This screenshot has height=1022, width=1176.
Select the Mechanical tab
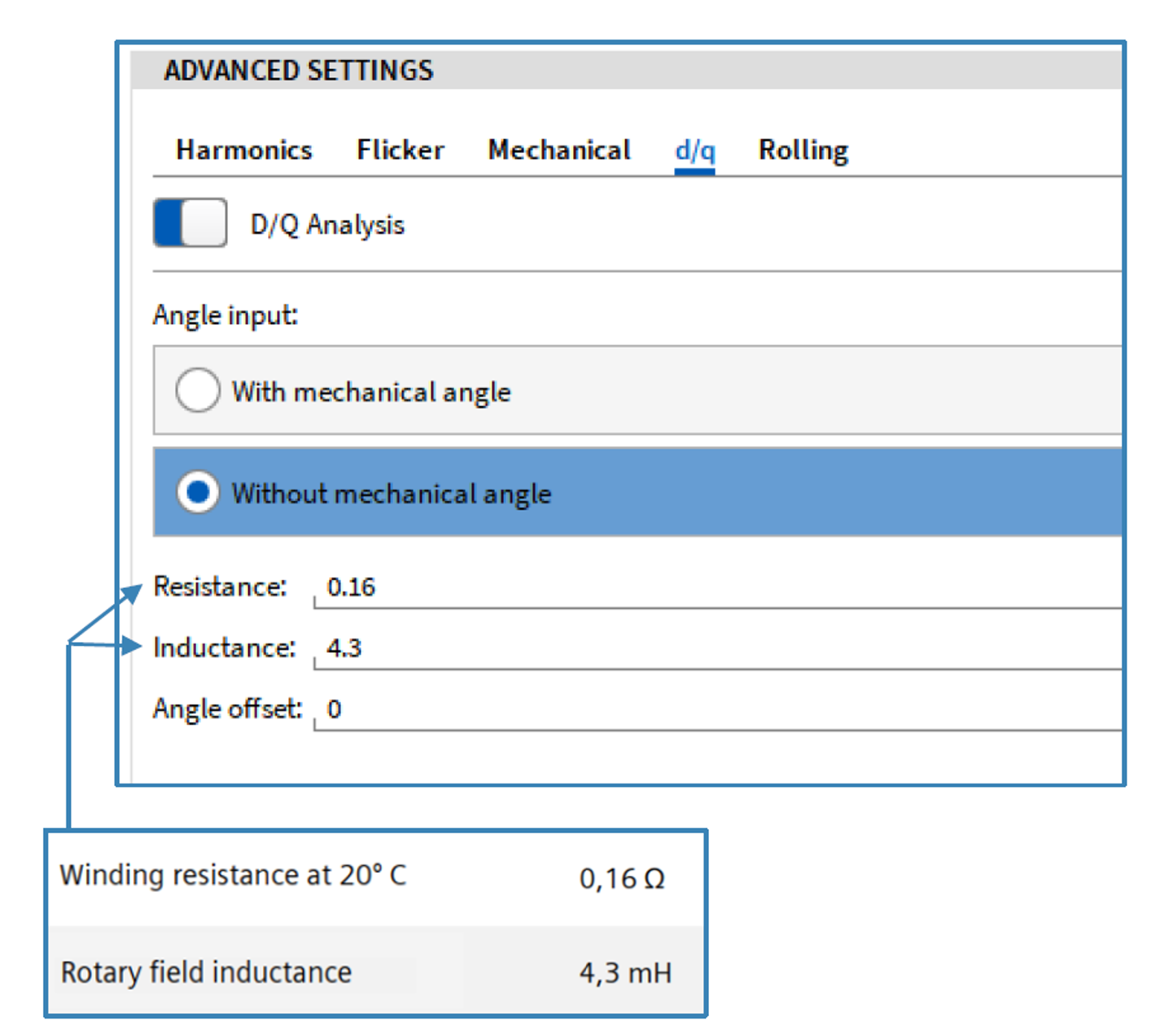coord(559,150)
